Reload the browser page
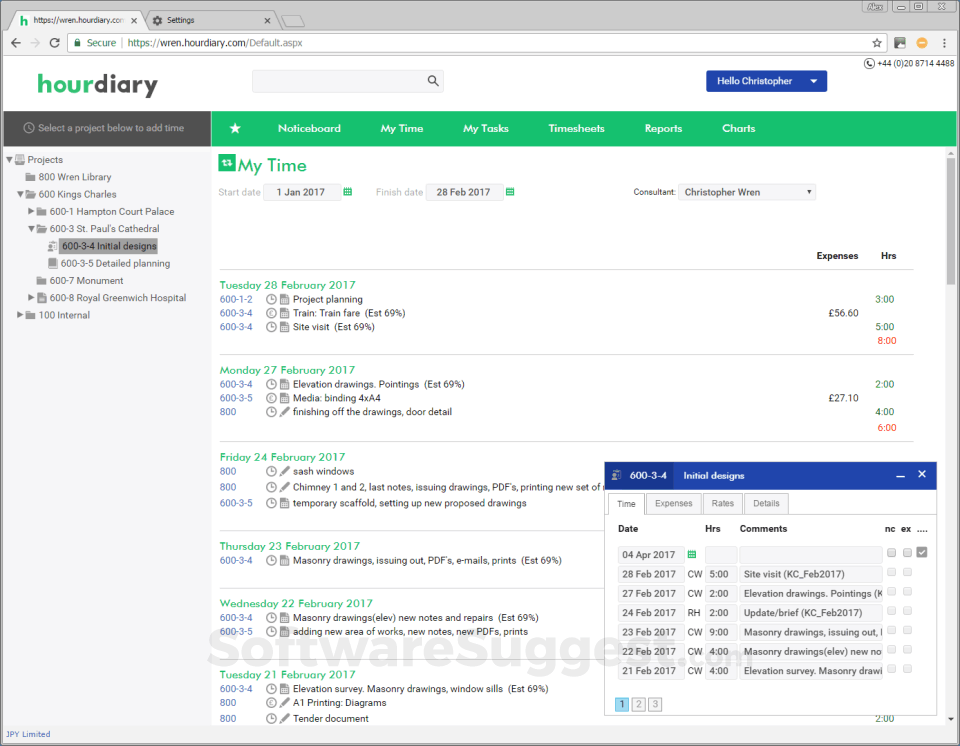Image resolution: width=960 pixels, height=746 pixels. (x=54, y=43)
